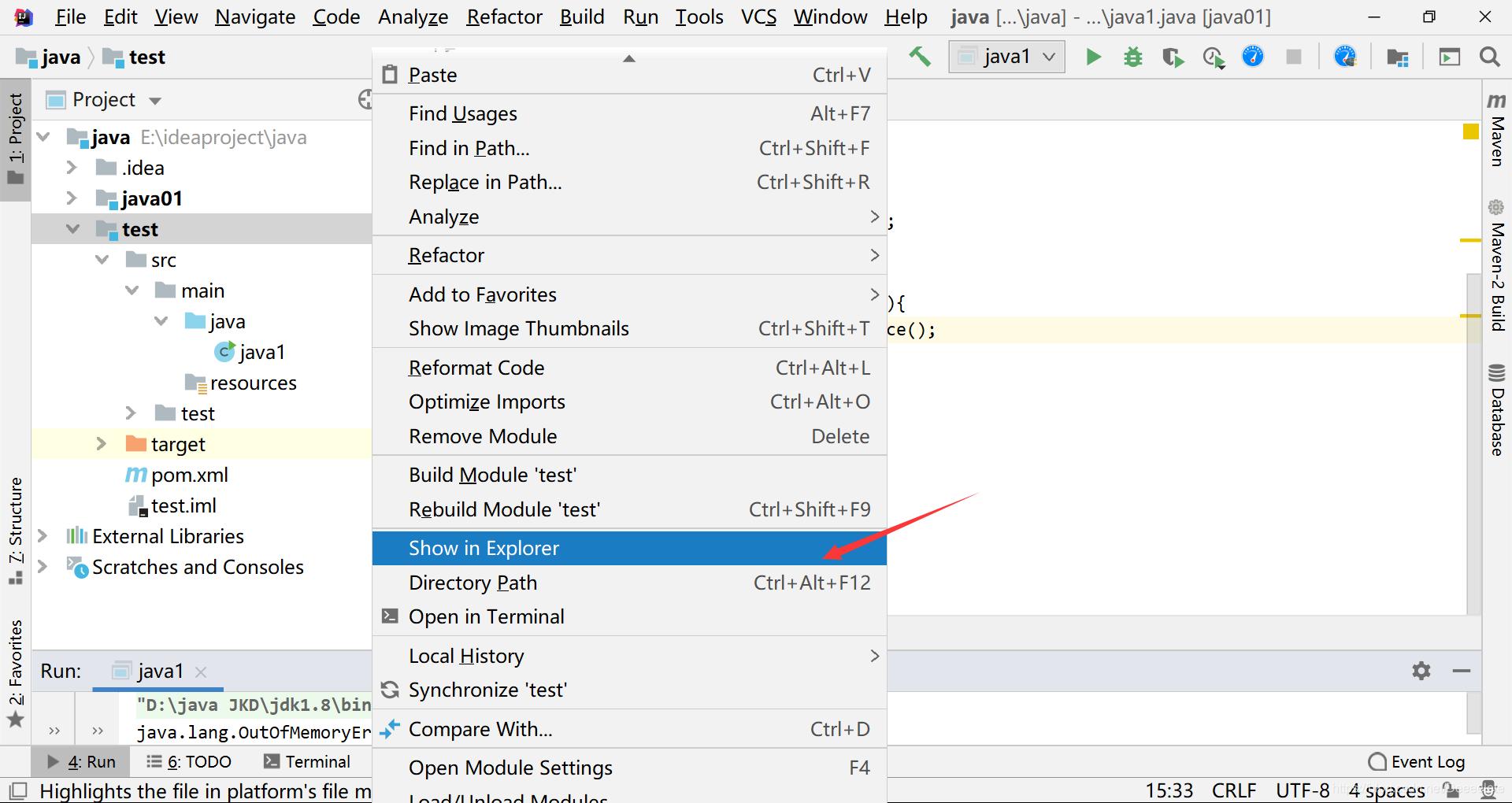Select the java1 class file in tree
This screenshot has height=803, width=1512.
250,352
